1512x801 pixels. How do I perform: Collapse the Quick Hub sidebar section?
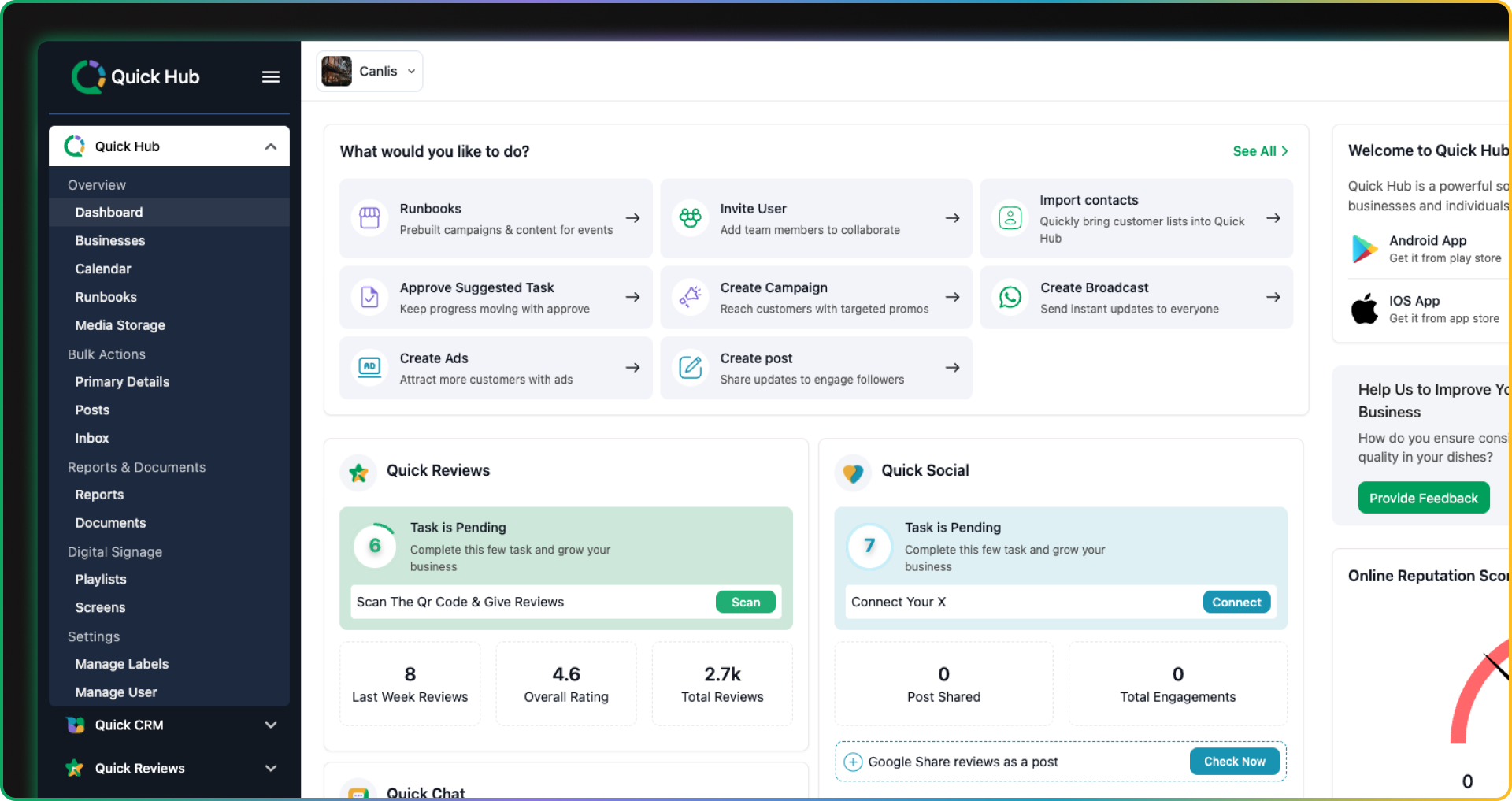point(271,146)
